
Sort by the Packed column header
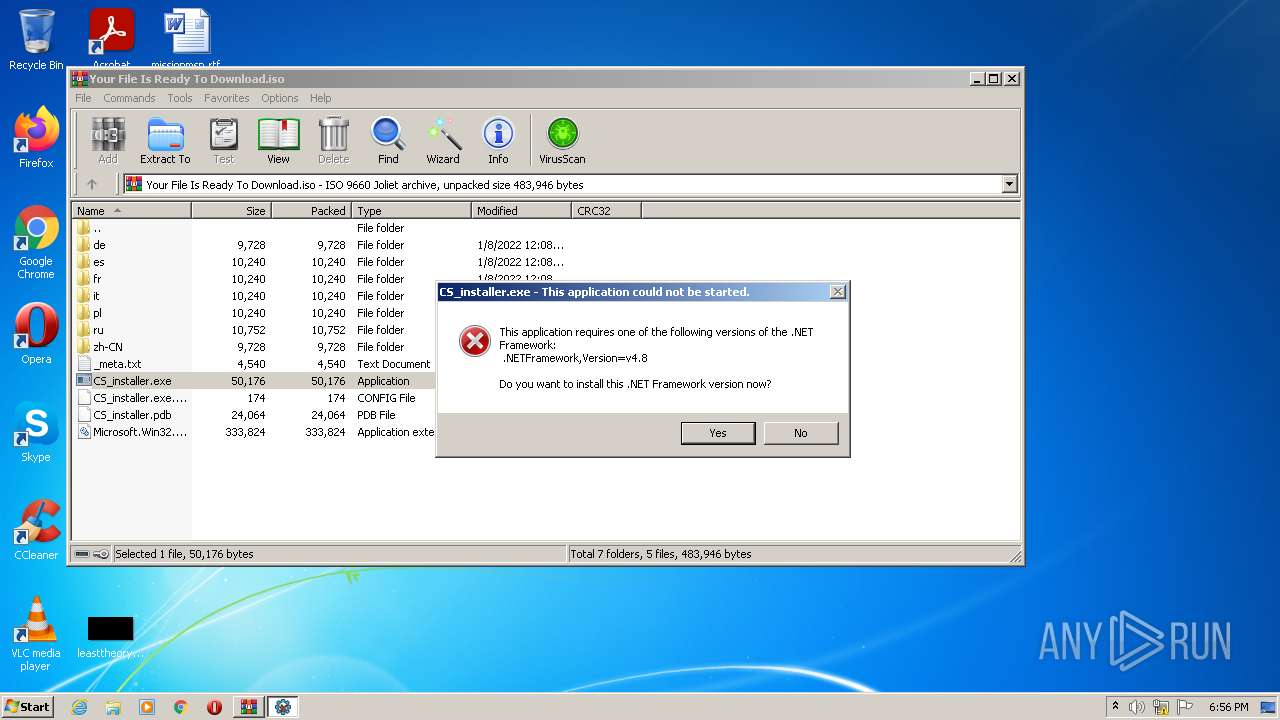click(311, 211)
